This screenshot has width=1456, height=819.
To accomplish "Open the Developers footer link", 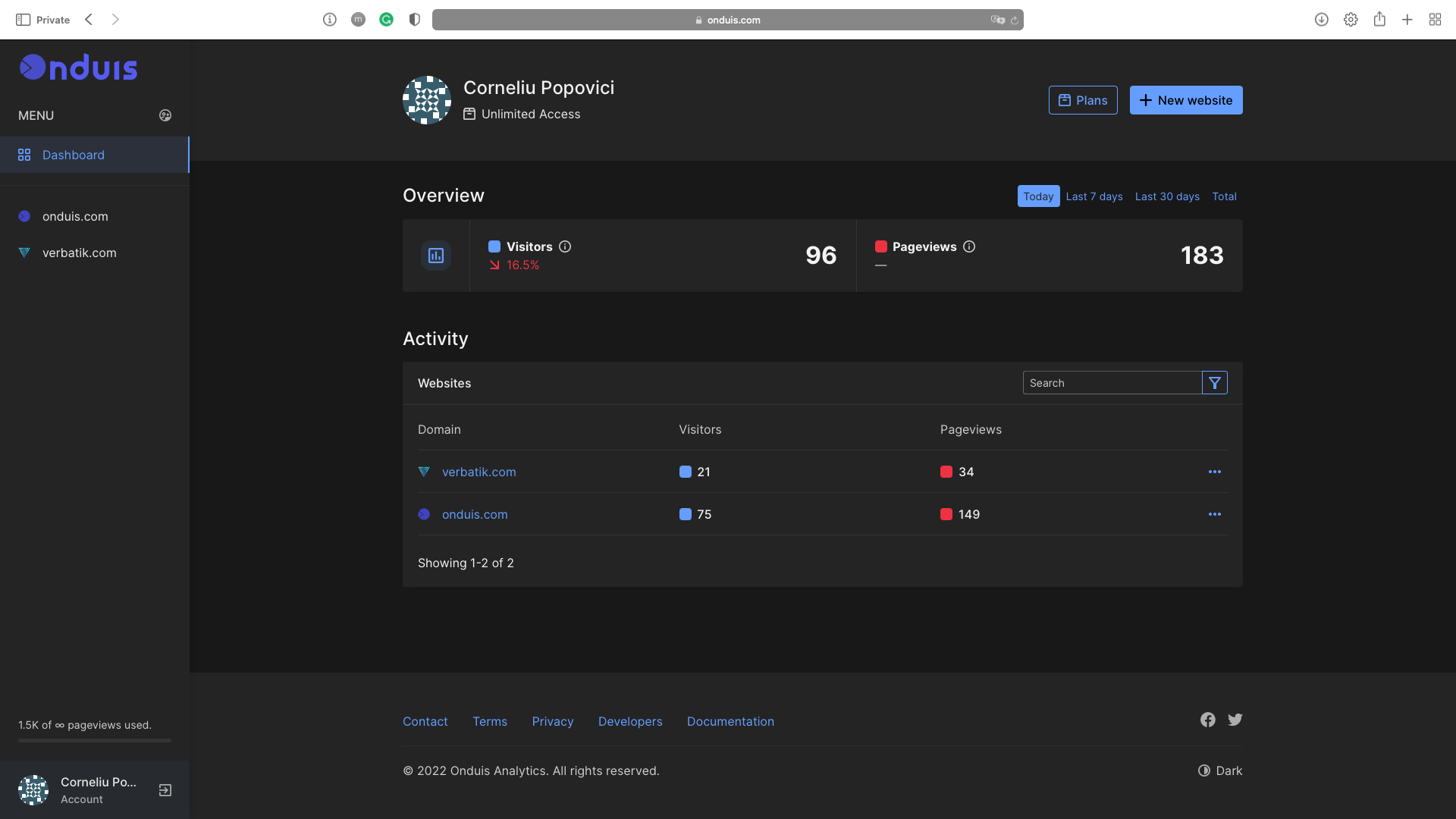I will pos(630,721).
